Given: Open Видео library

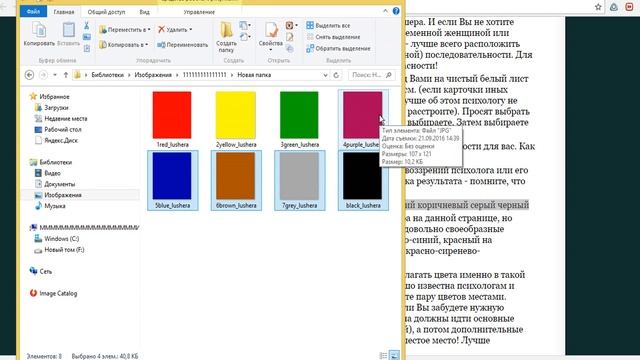Looking at the screenshot, I should 52,173.
